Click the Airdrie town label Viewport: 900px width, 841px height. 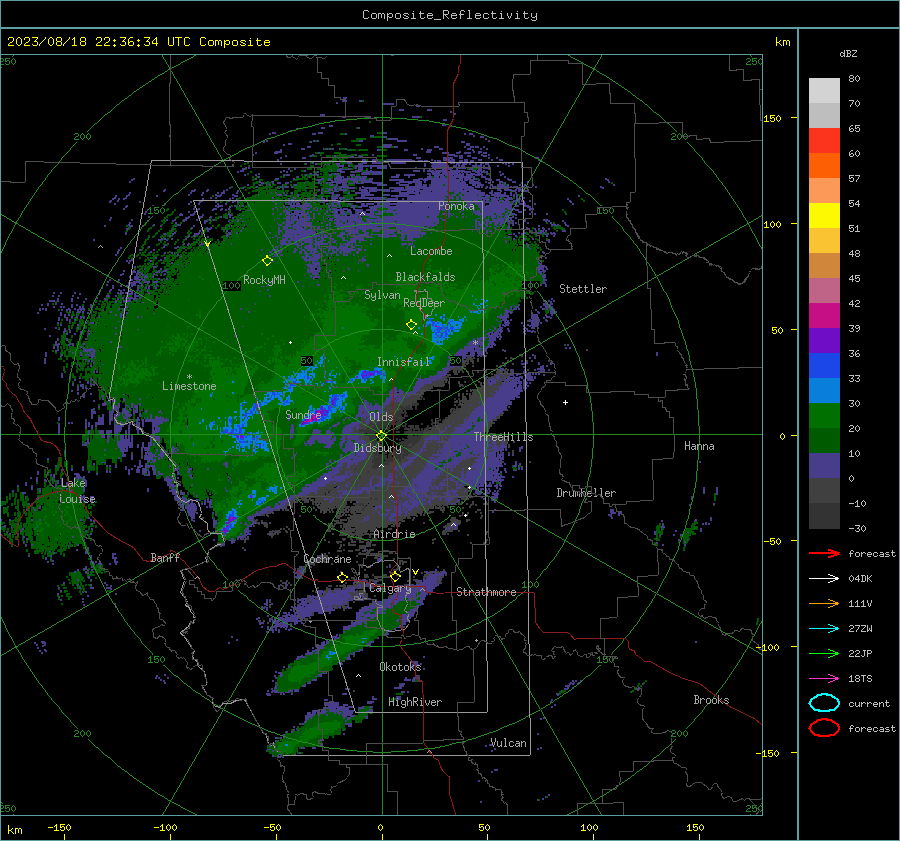394,534
